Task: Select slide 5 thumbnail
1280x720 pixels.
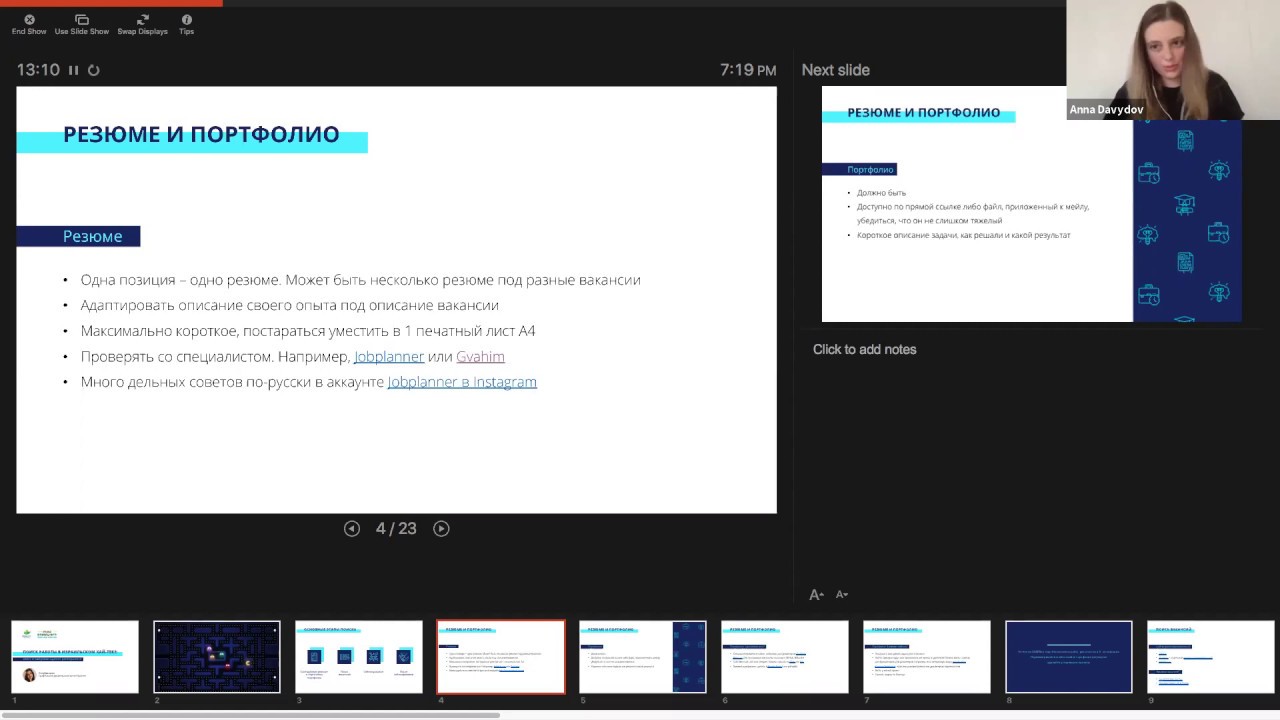Action: coord(643,657)
